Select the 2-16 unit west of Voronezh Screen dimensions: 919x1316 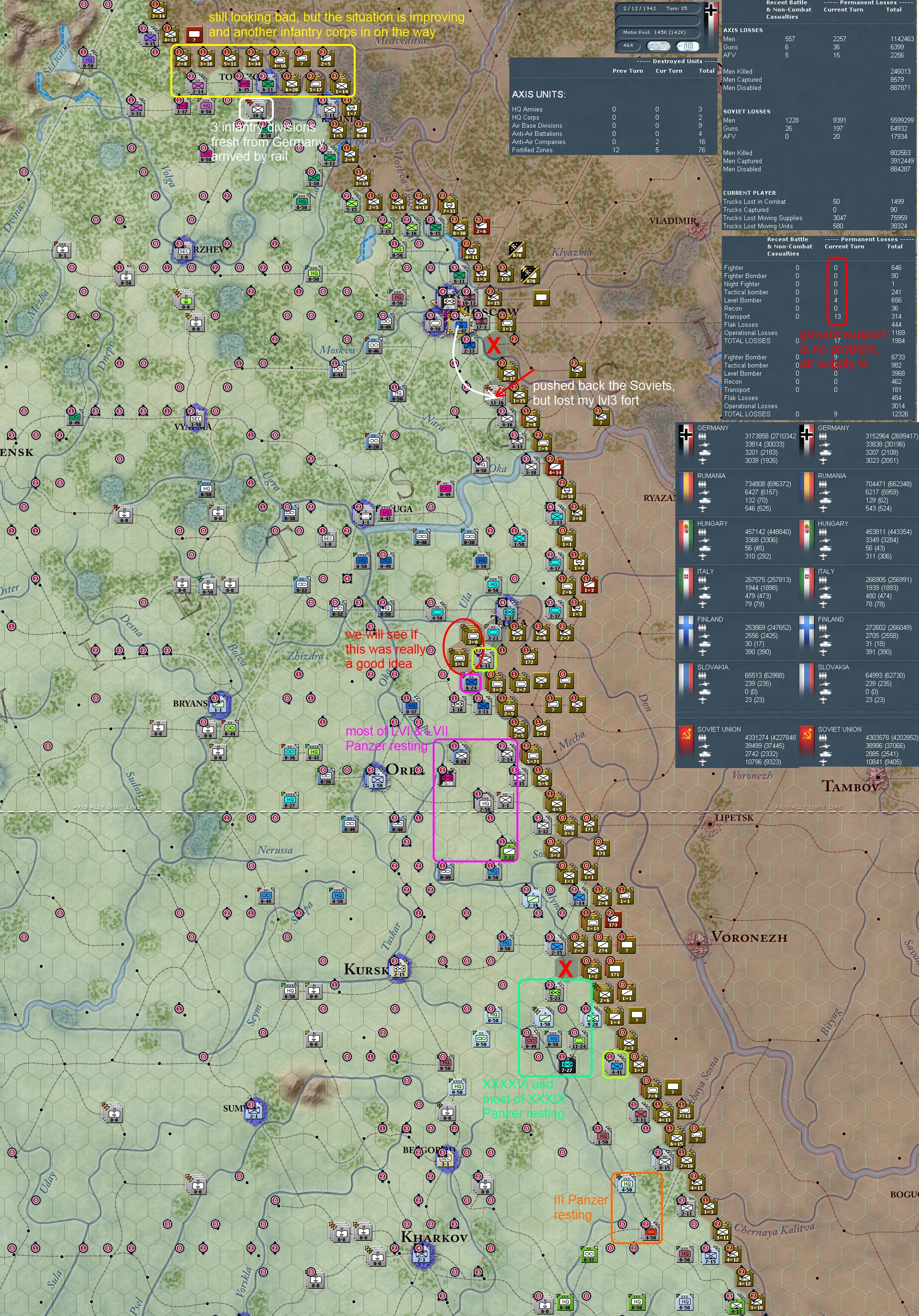coord(533,899)
